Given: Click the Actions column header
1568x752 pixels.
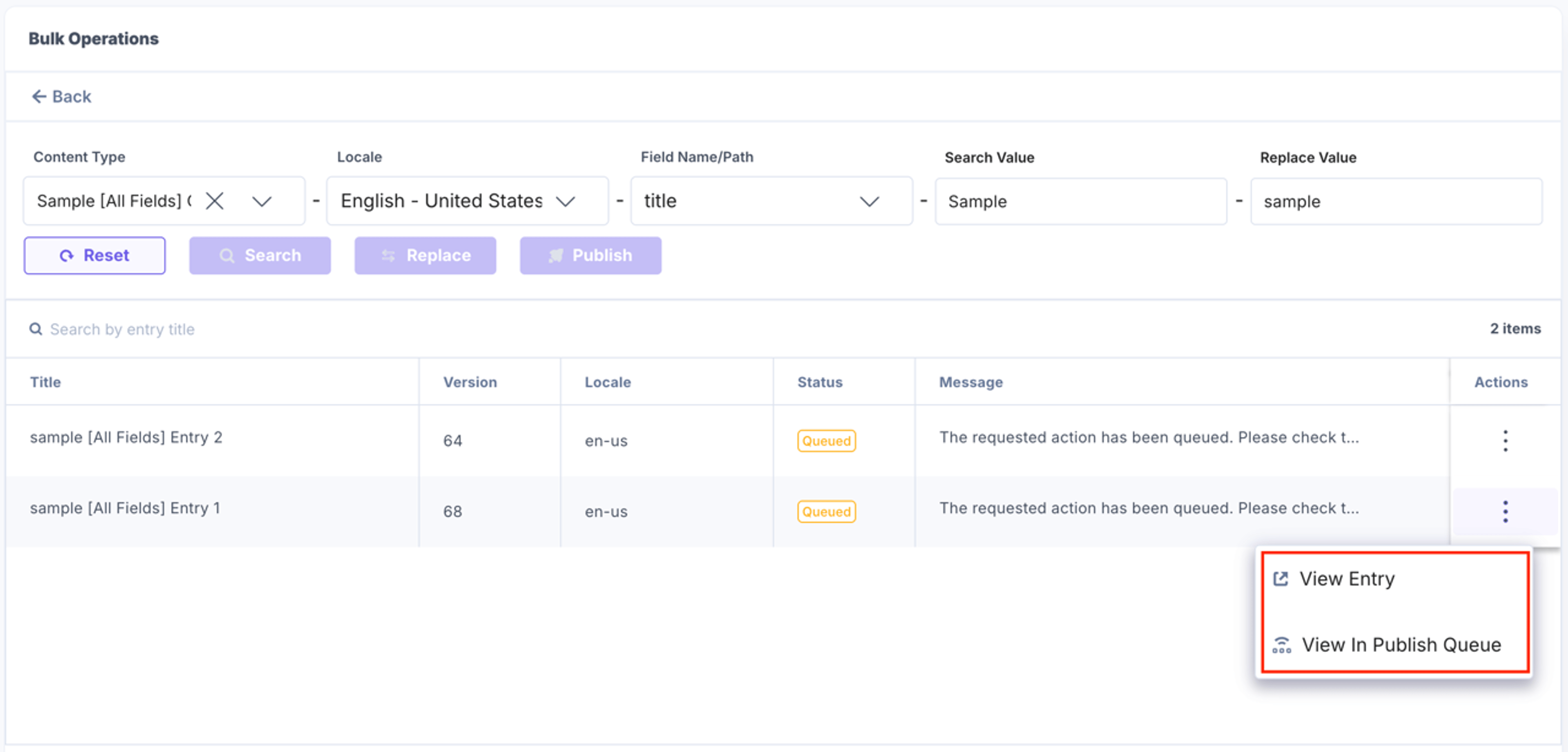Looking at the screenshot, I should click(1501, 382).
